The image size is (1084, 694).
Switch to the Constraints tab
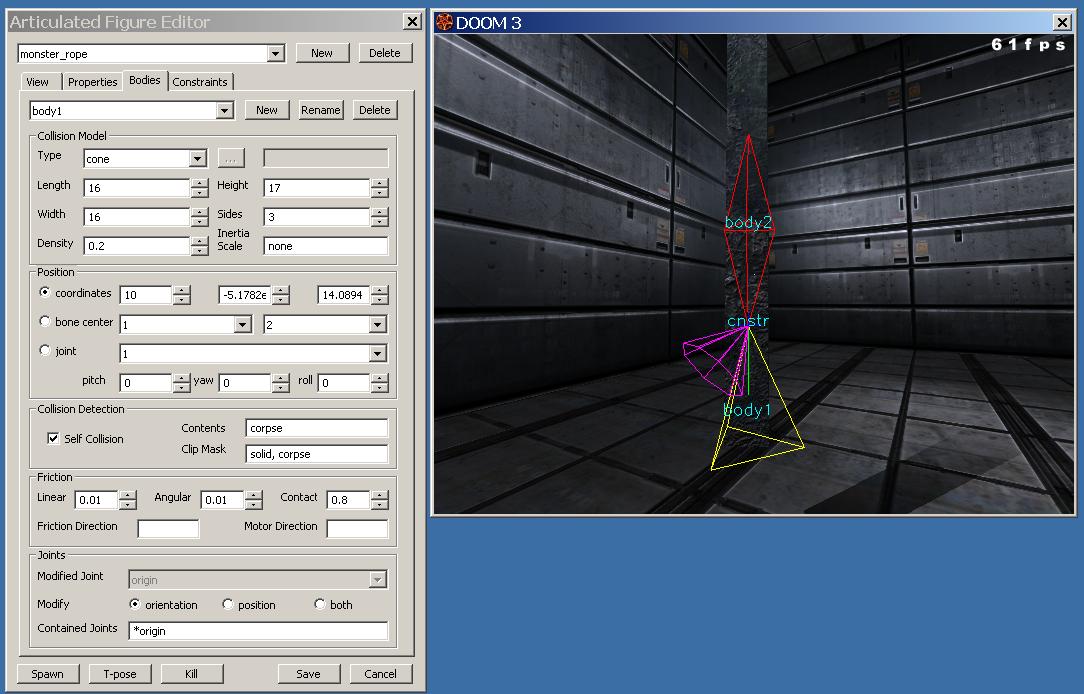point(200,82)
